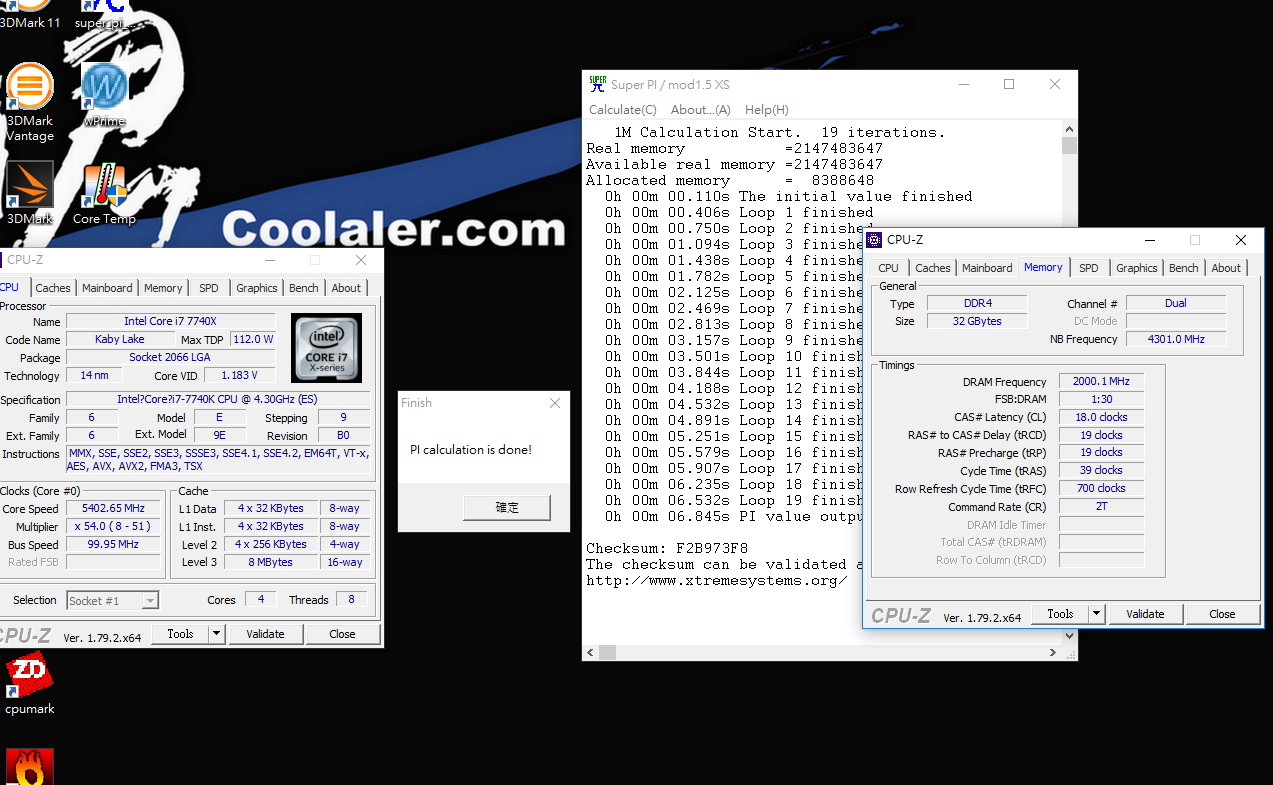The height and width of the screenshot is (785, 1273).
Task: Click Super PI horizontal scrollbar left arrow
Action: 591,652
